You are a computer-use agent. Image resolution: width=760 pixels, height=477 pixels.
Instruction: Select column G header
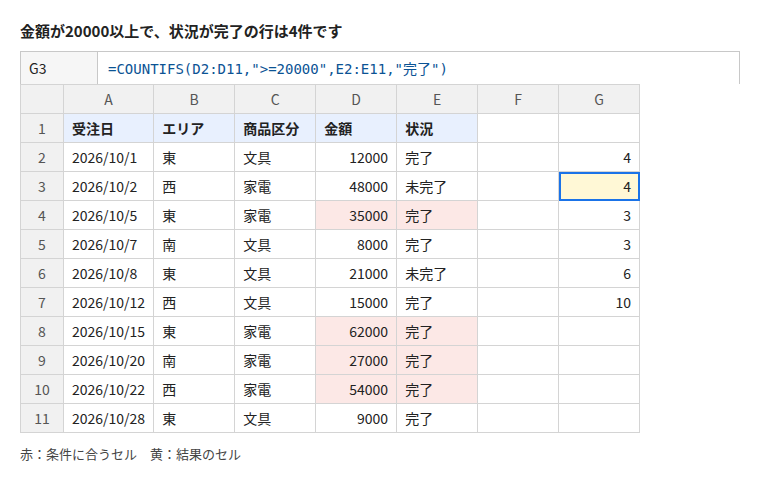599,99
